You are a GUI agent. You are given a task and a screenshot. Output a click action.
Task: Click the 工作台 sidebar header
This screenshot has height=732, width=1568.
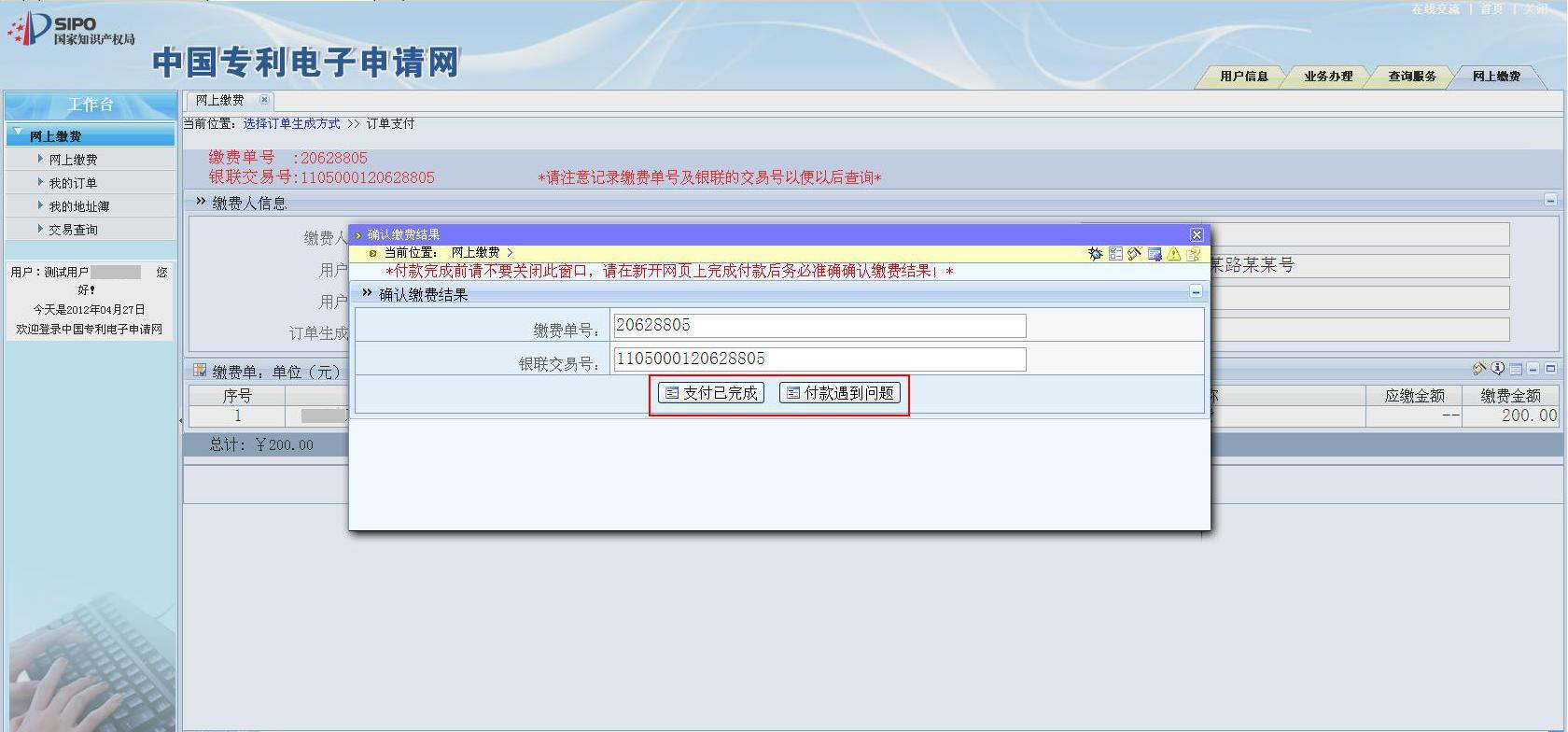[x=91, y=105]
